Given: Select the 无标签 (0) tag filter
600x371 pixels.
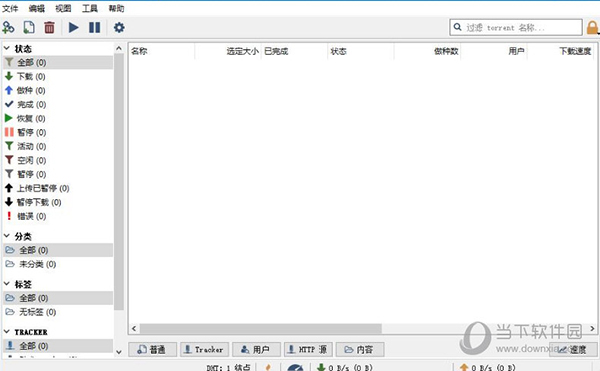Looking at the screenshot, I should (58, 312).
